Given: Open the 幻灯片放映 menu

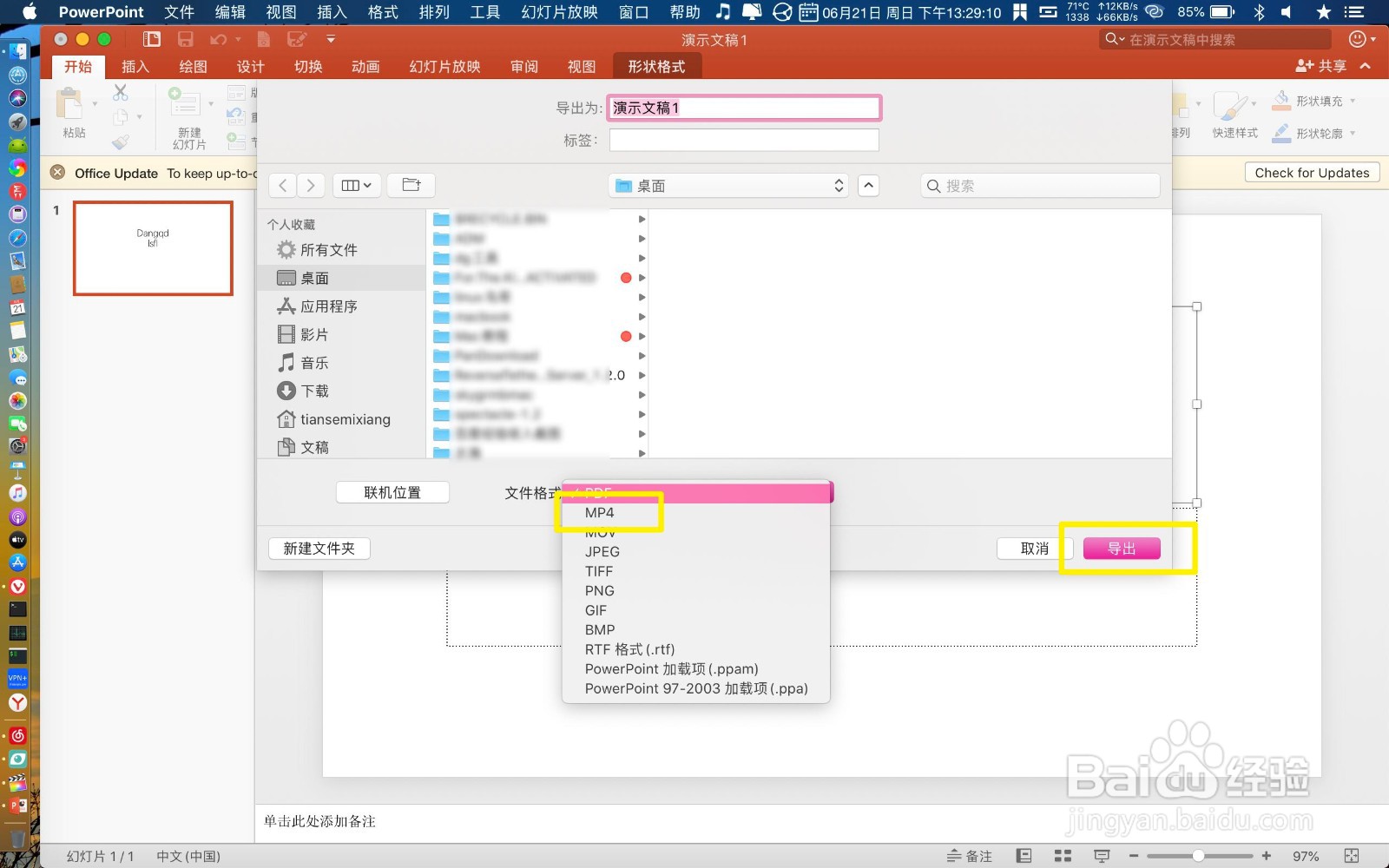Looking at the screenshot, I should click(558, 12).
